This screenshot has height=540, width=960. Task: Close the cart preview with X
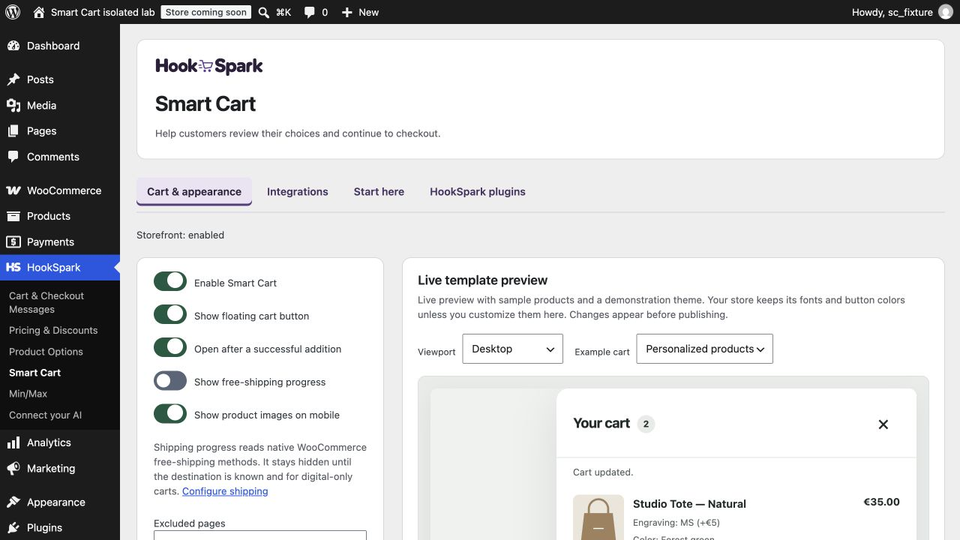(883, 424)
